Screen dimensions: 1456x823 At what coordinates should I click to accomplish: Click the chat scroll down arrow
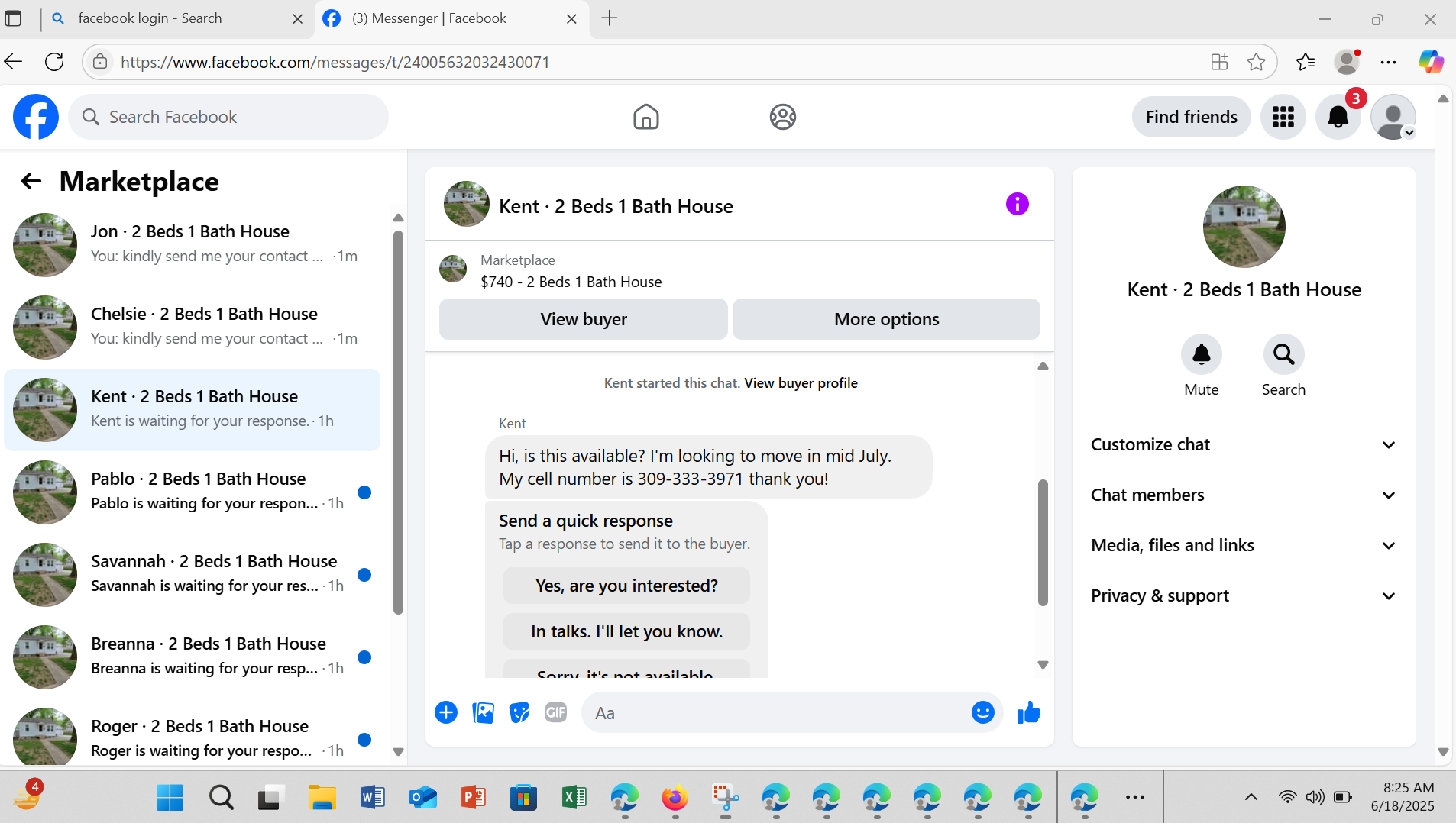coord(1043,665)
